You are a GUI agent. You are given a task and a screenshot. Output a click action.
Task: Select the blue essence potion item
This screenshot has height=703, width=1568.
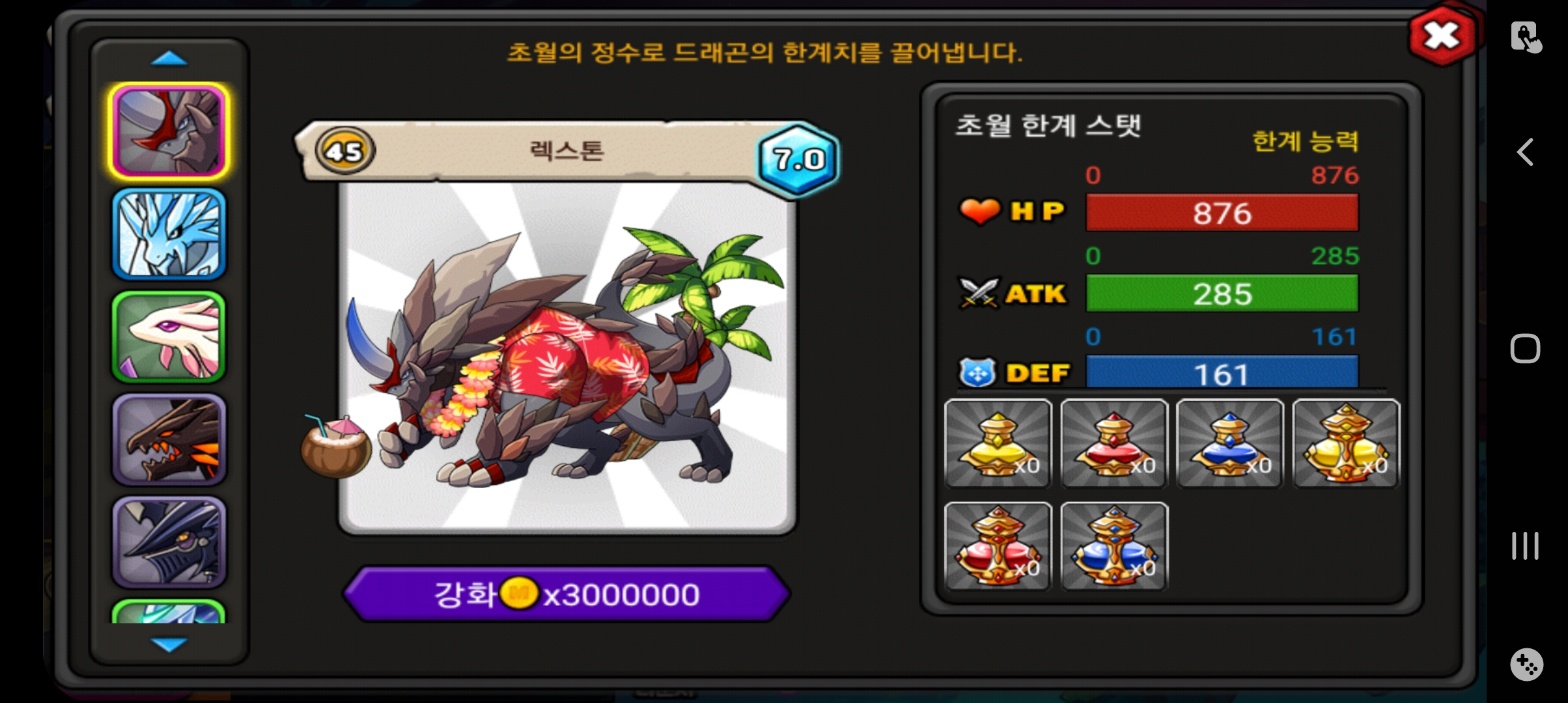pyautogui.click(x=1230, y=443)
